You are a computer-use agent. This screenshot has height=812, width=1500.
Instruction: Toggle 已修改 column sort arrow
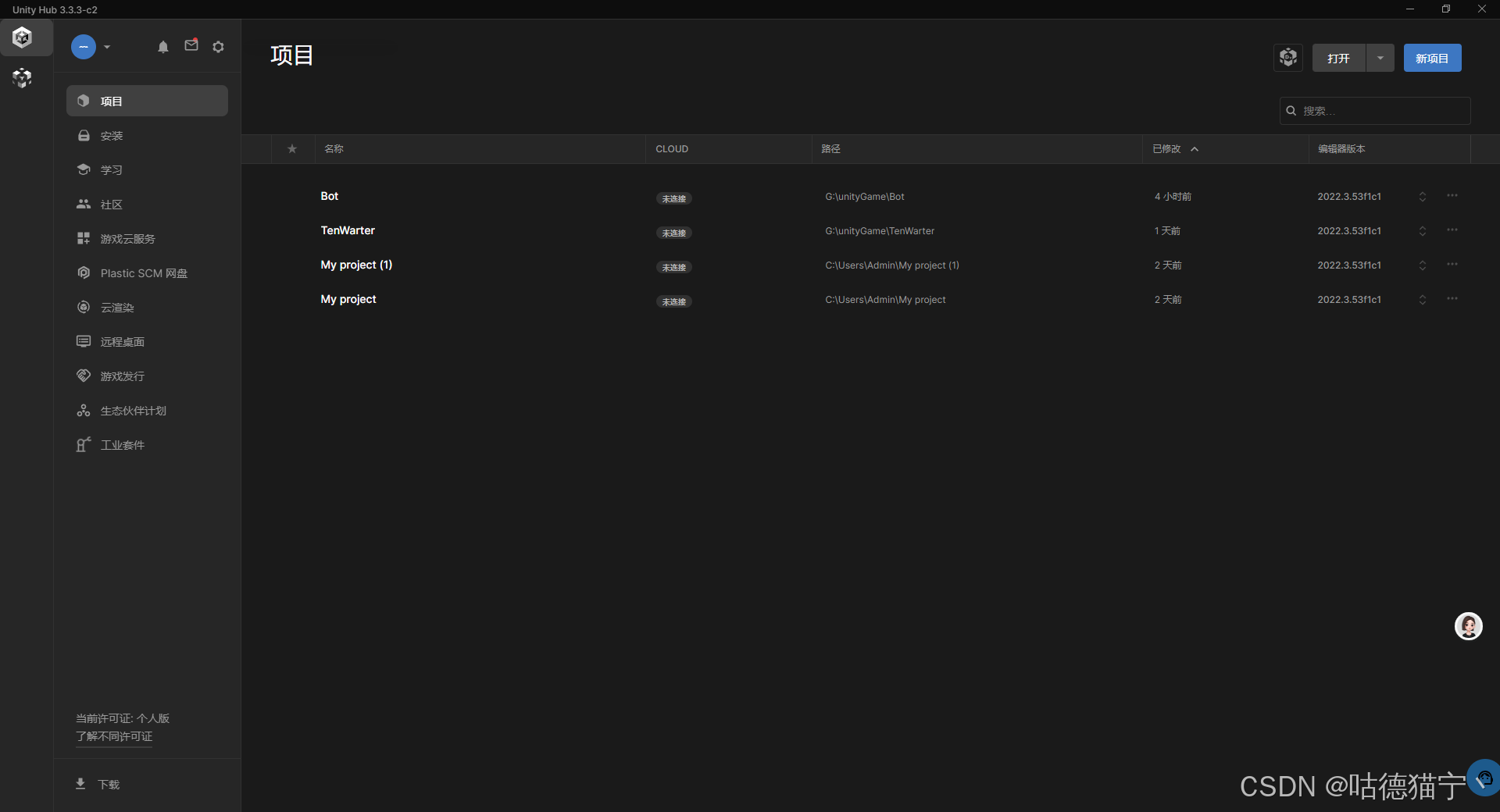point(1195,149)
